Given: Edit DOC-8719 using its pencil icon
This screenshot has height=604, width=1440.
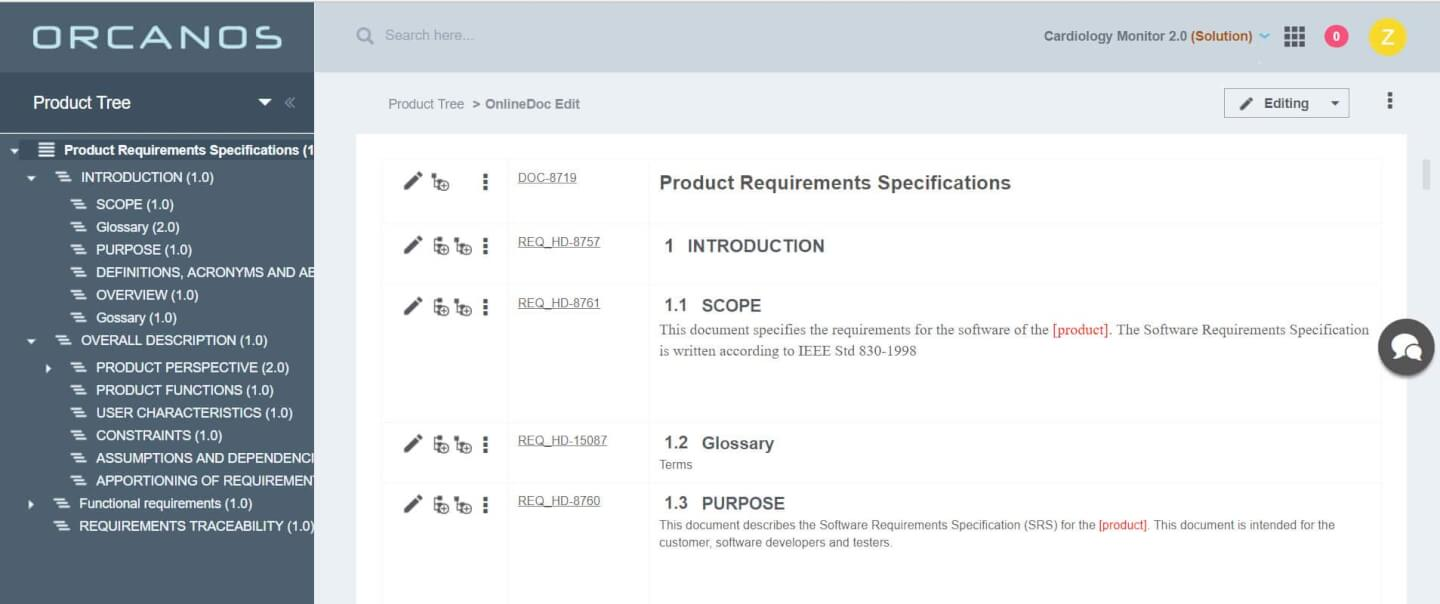Looking at the screenshot, I should 412,181.
